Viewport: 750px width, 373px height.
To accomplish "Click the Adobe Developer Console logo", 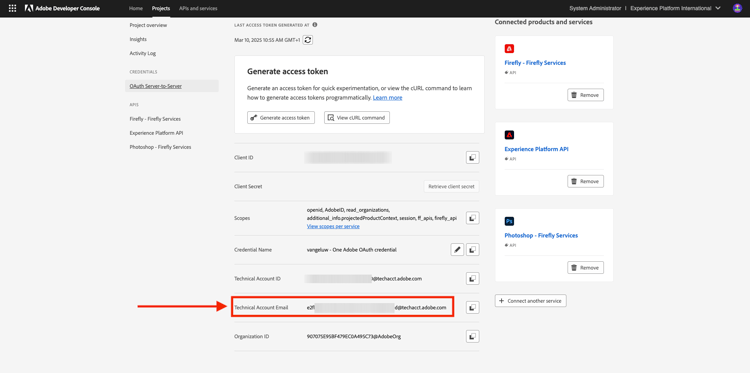I will (62, 8).
